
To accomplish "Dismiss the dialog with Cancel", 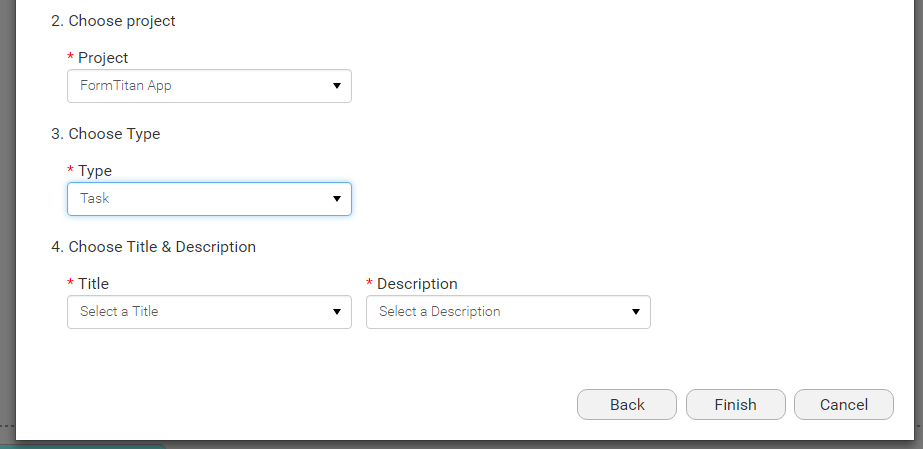I will (x=844, y=404).
